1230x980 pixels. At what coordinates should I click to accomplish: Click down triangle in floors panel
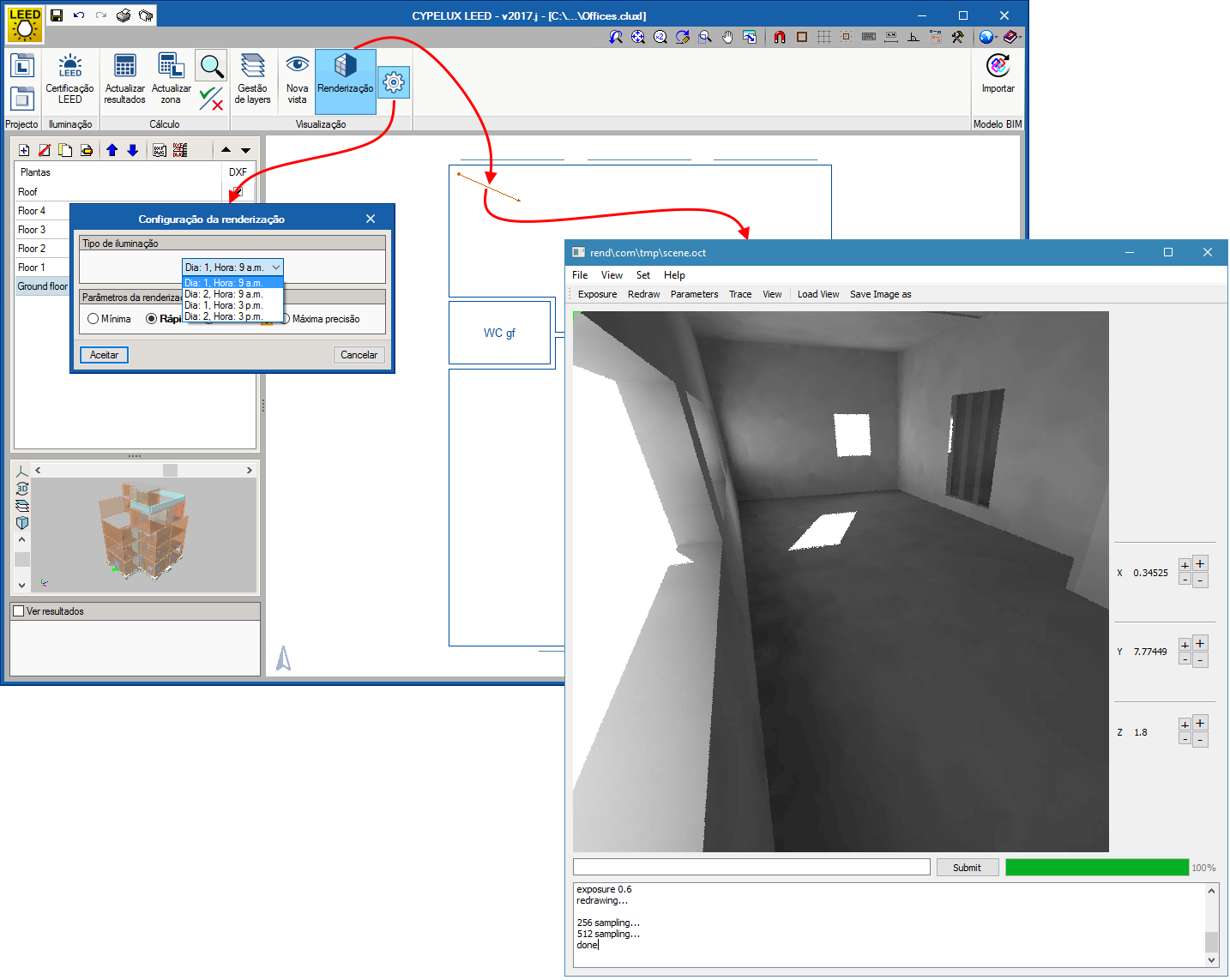tap(245, 150)
